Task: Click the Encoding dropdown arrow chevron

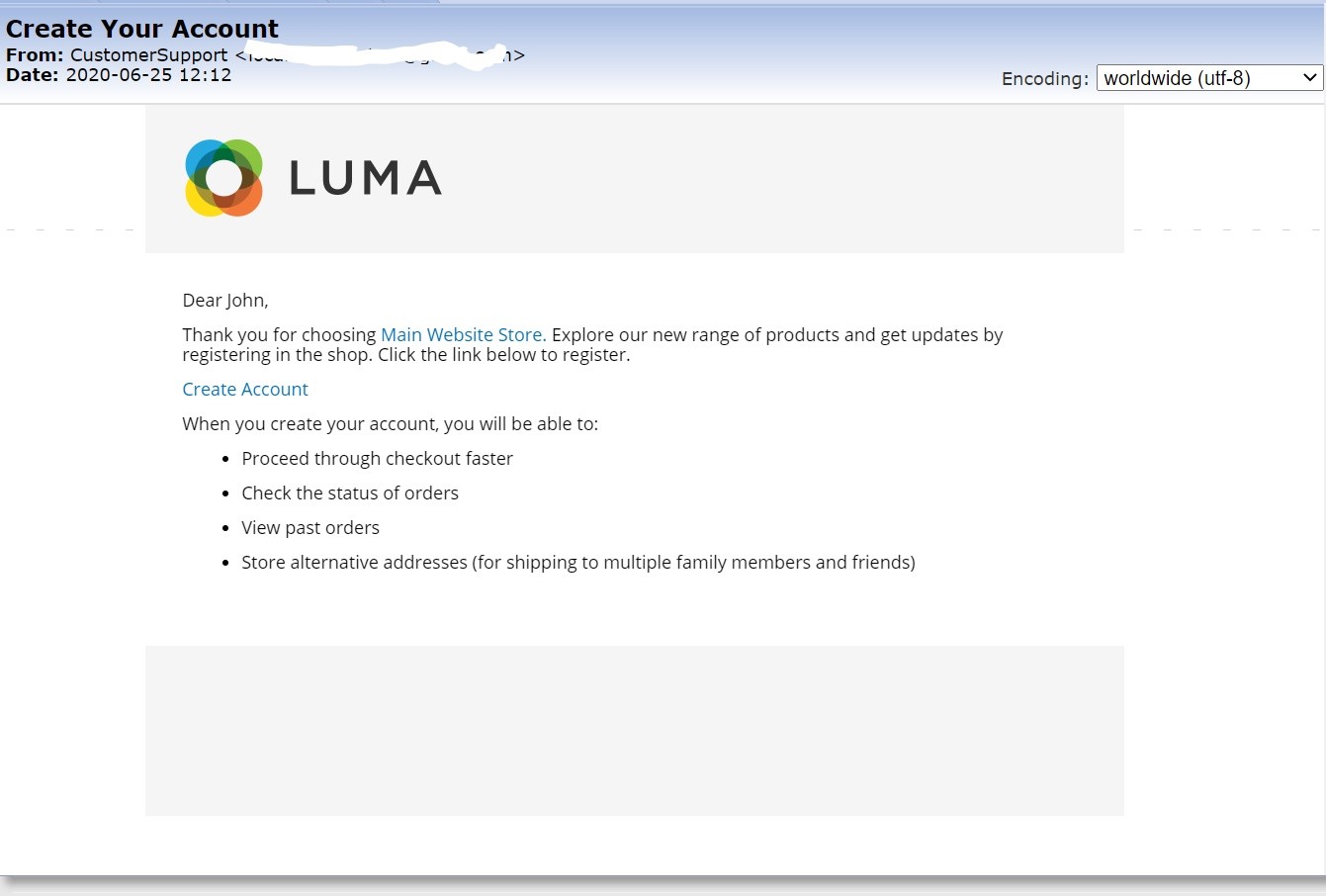Action: 1310,78
